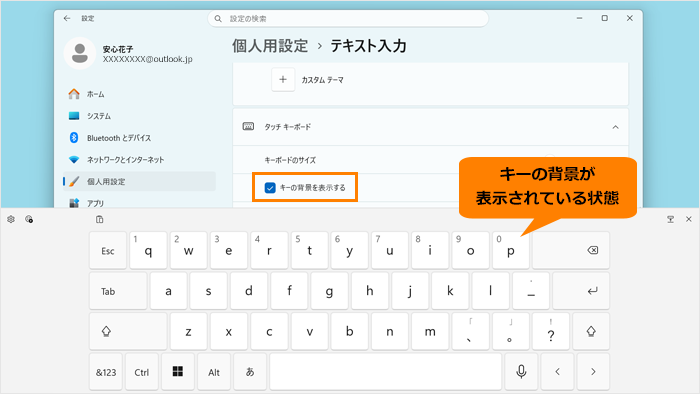Tap the r key
The width and height of the screenshot is (700, 394).
point(269,250)
